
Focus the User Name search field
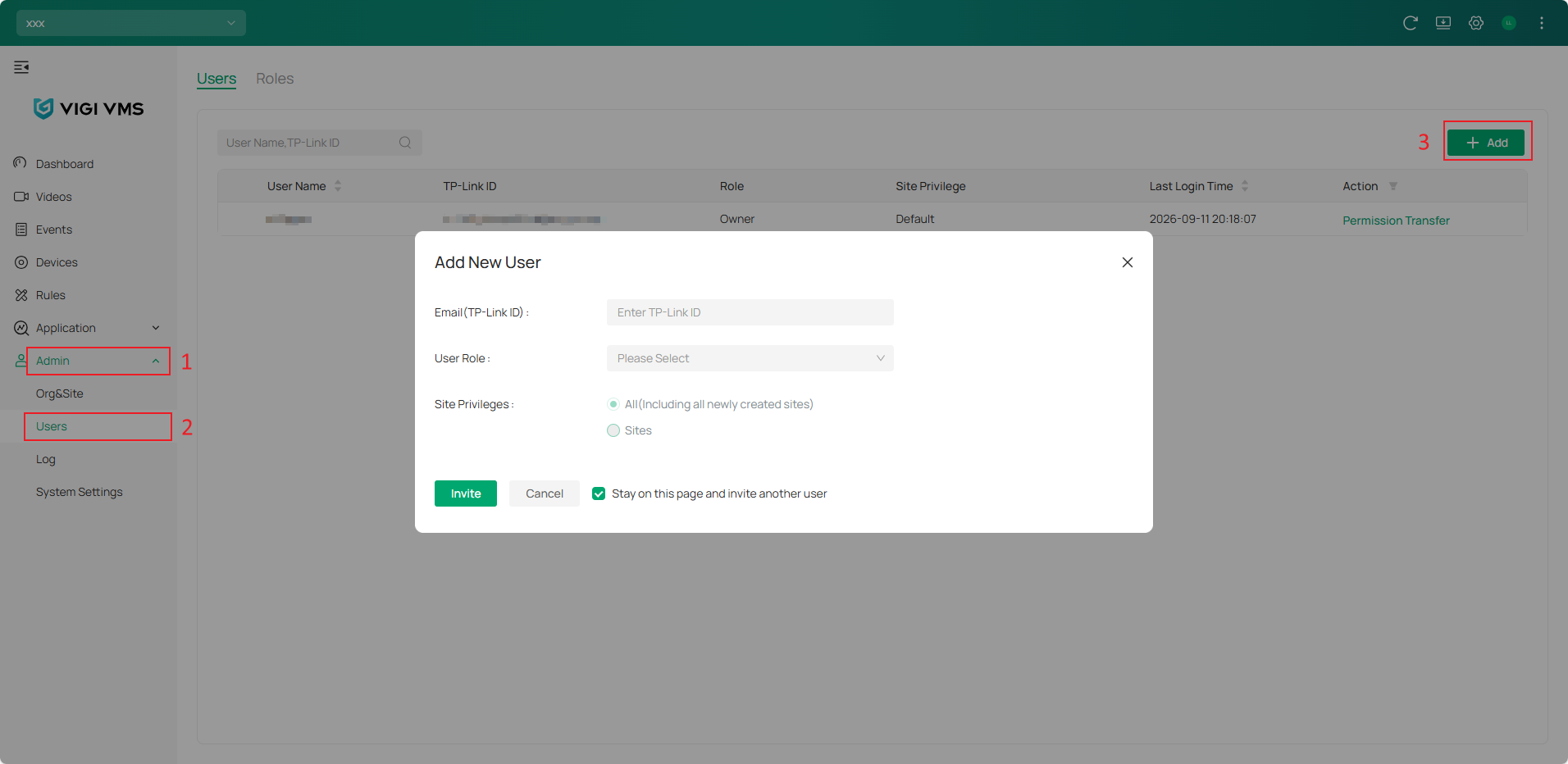(x=320, y=143)
